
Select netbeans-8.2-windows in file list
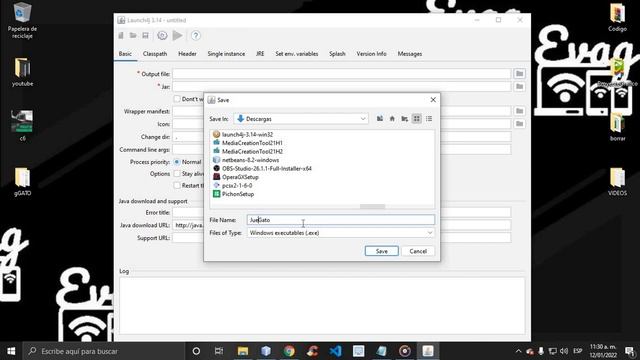tap(246, 160)
